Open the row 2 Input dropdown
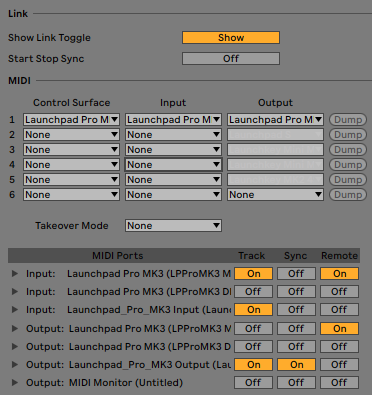The width and height of the screenshot is (372, 395). point(173,135)
